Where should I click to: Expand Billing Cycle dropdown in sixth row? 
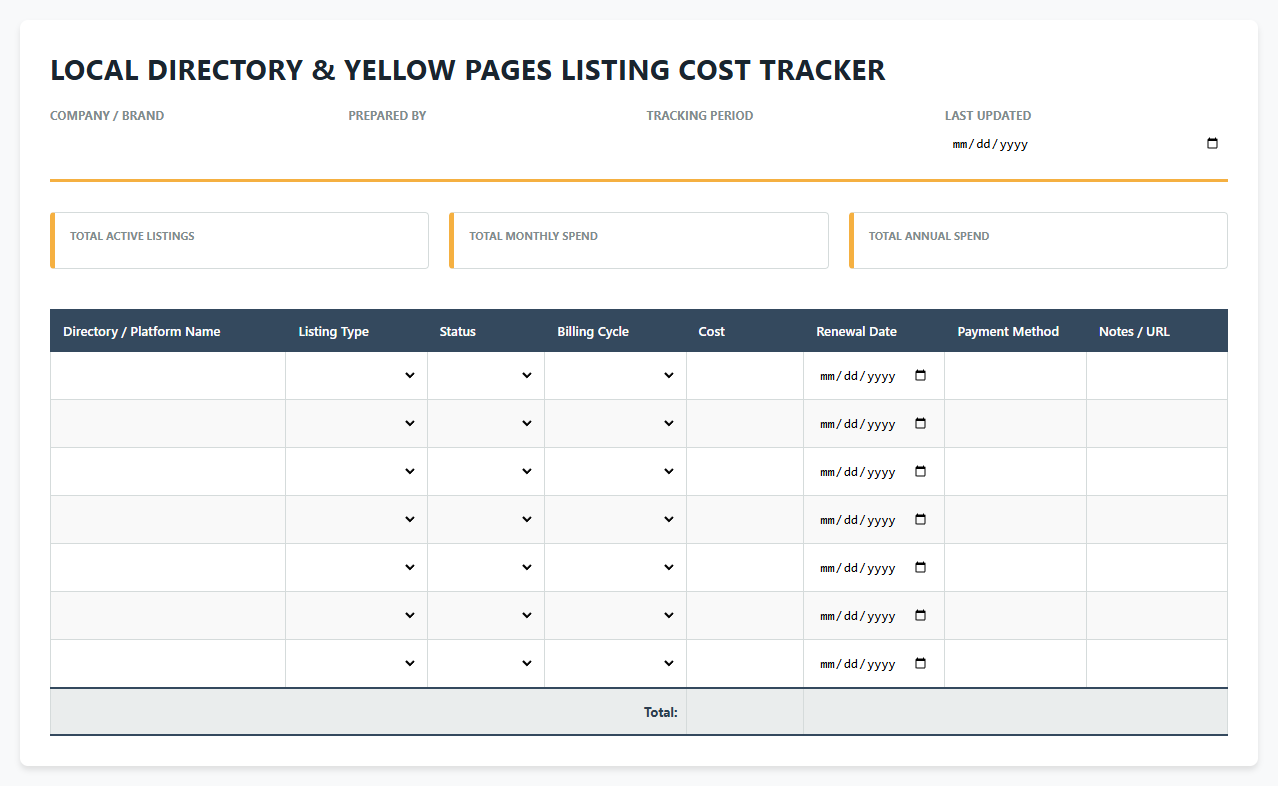point(615,616)
